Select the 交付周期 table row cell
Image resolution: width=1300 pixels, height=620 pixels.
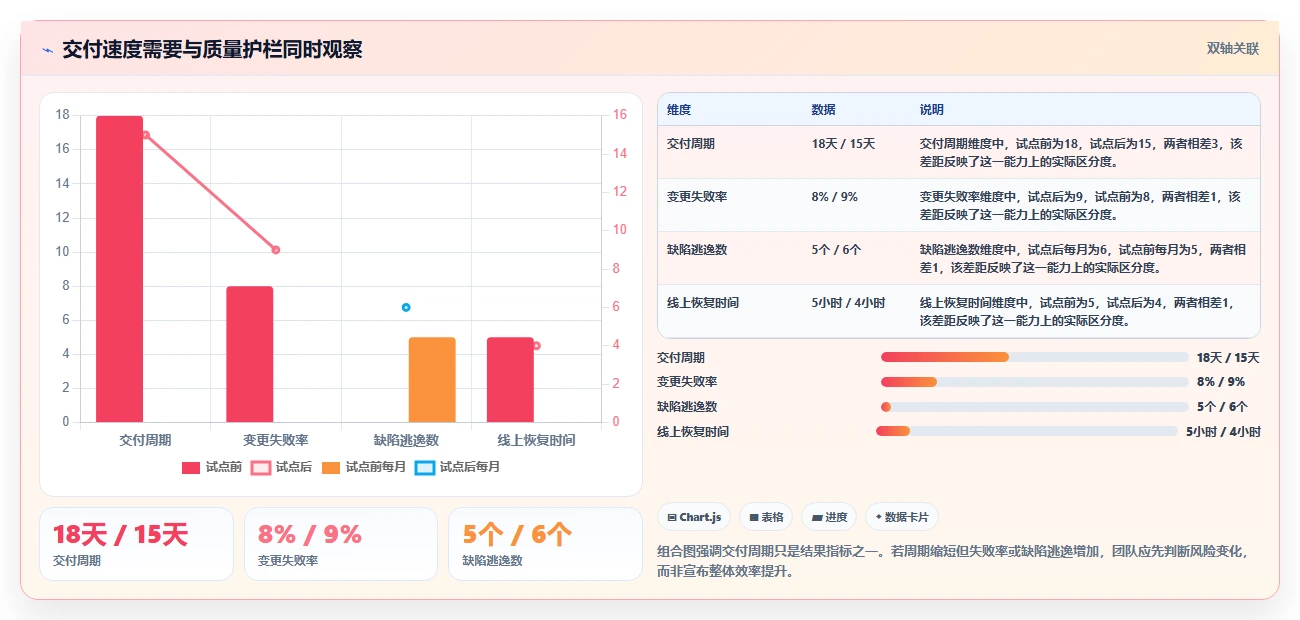730,152
